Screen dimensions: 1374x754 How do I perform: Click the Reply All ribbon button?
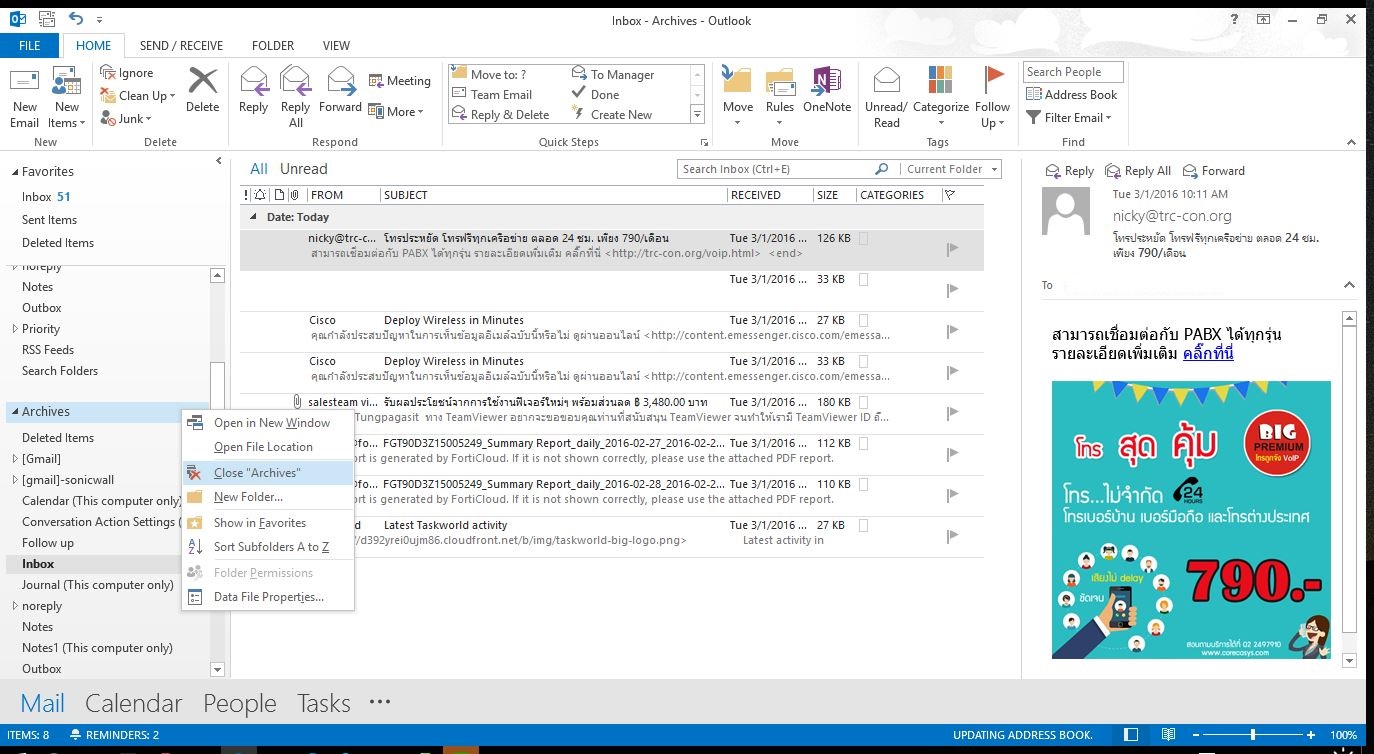tap(295, 97)
